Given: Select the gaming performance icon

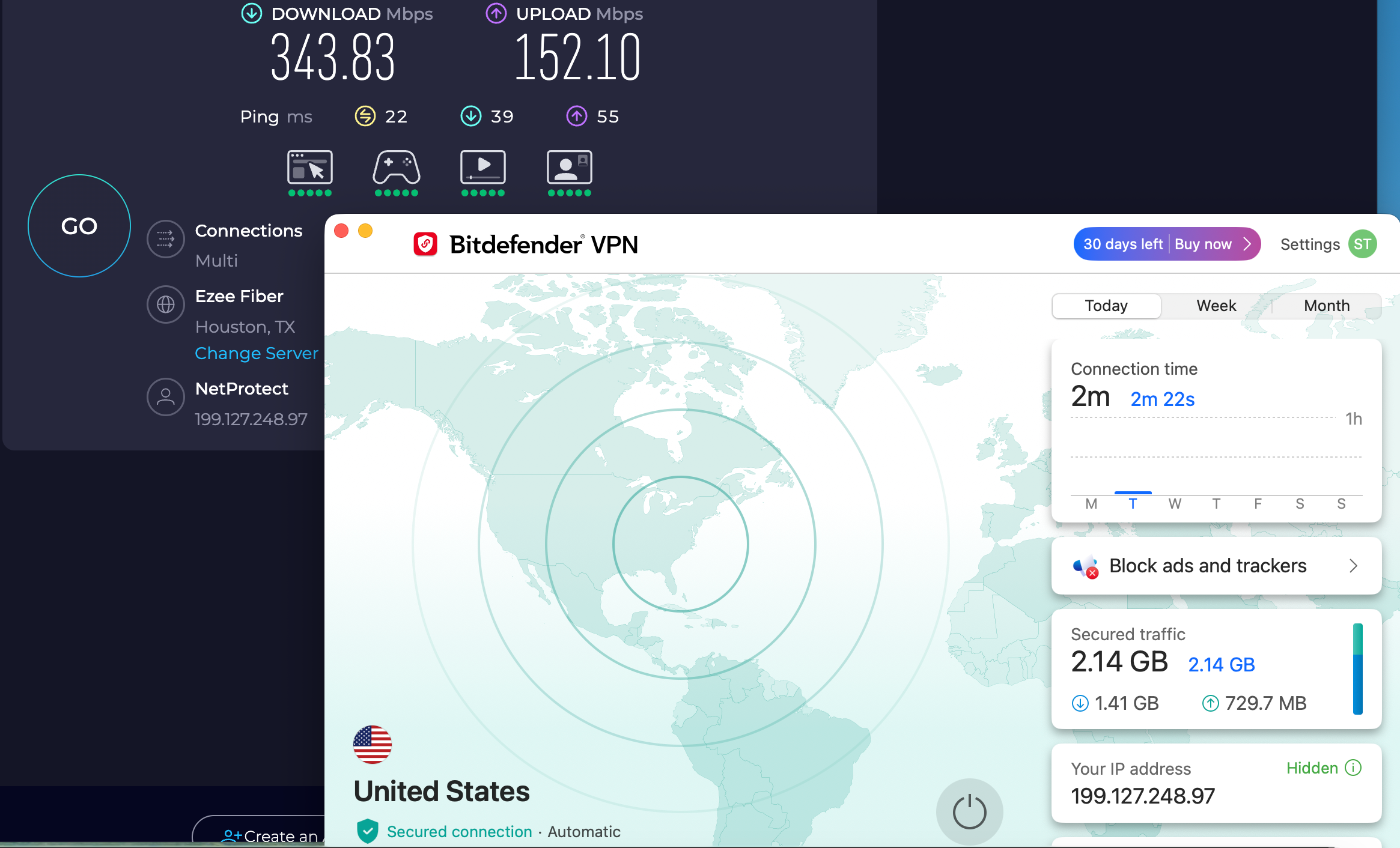Looking at the screenshot, I should [397, 169].
